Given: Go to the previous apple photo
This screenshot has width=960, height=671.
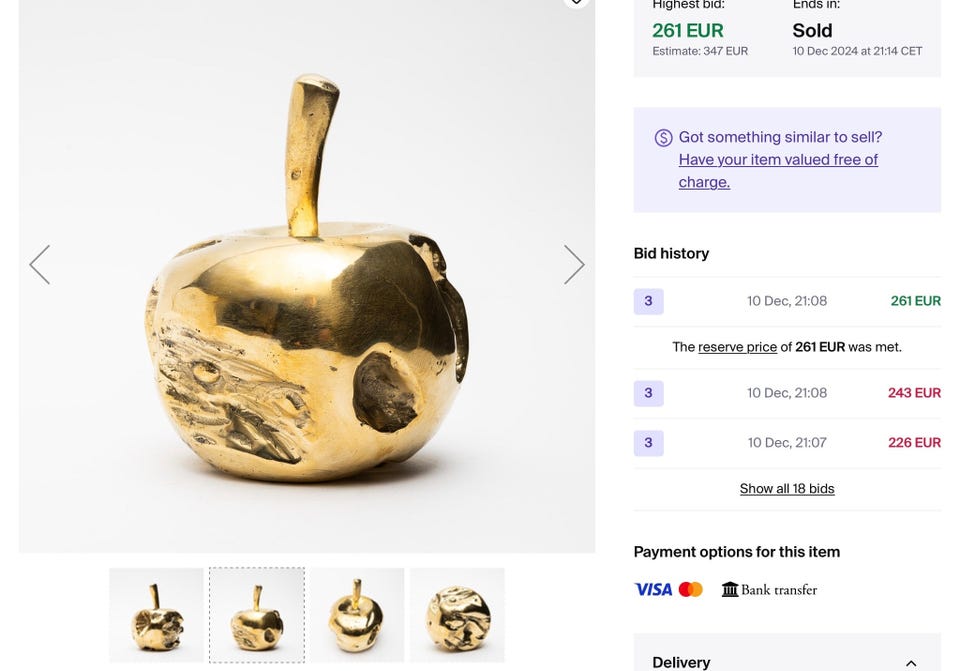Looking at the screenshot, I should coord(40,265).
